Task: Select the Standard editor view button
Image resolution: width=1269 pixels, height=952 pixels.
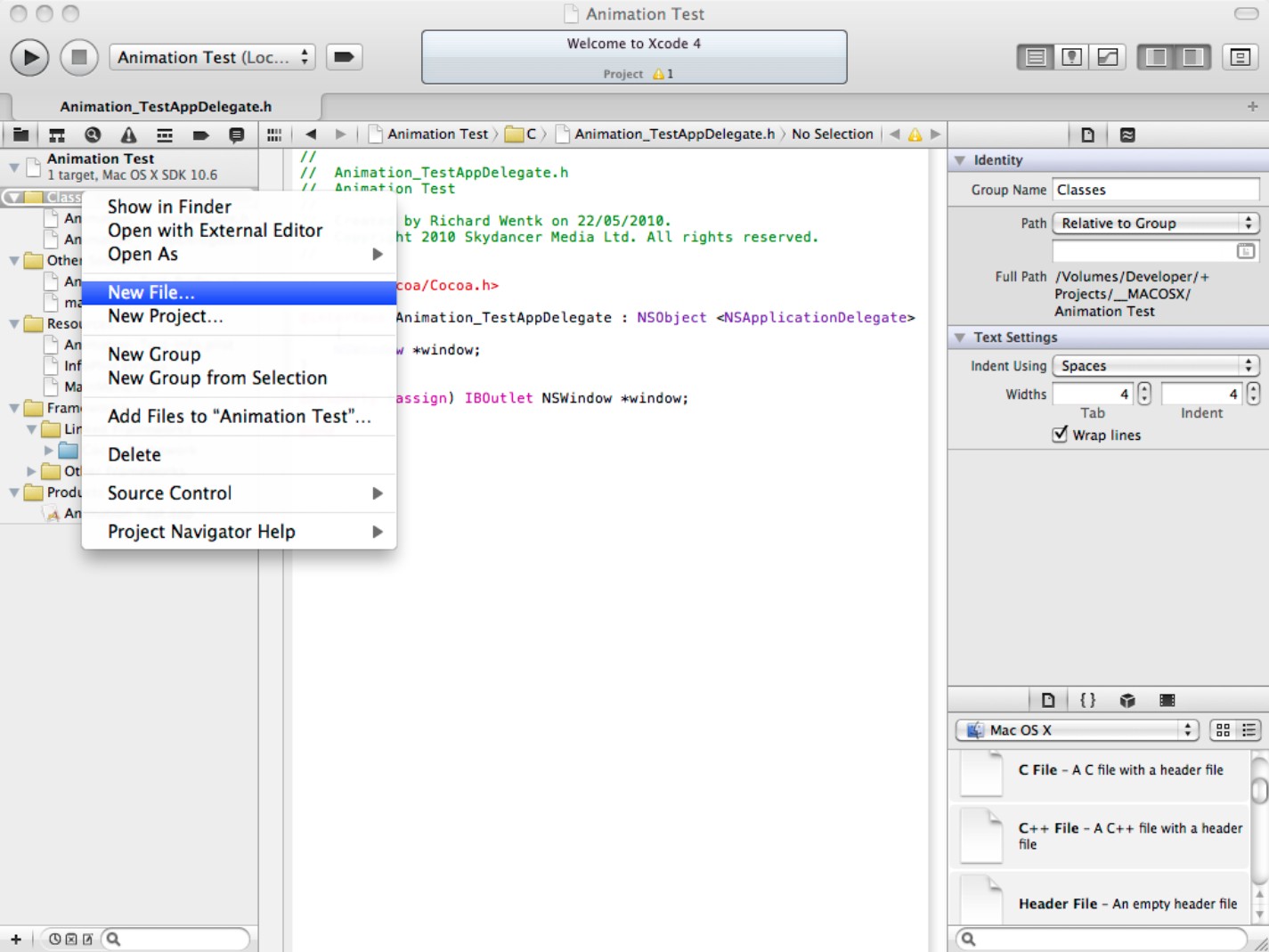Action: pyautogui.click(x=1035, y=57)
